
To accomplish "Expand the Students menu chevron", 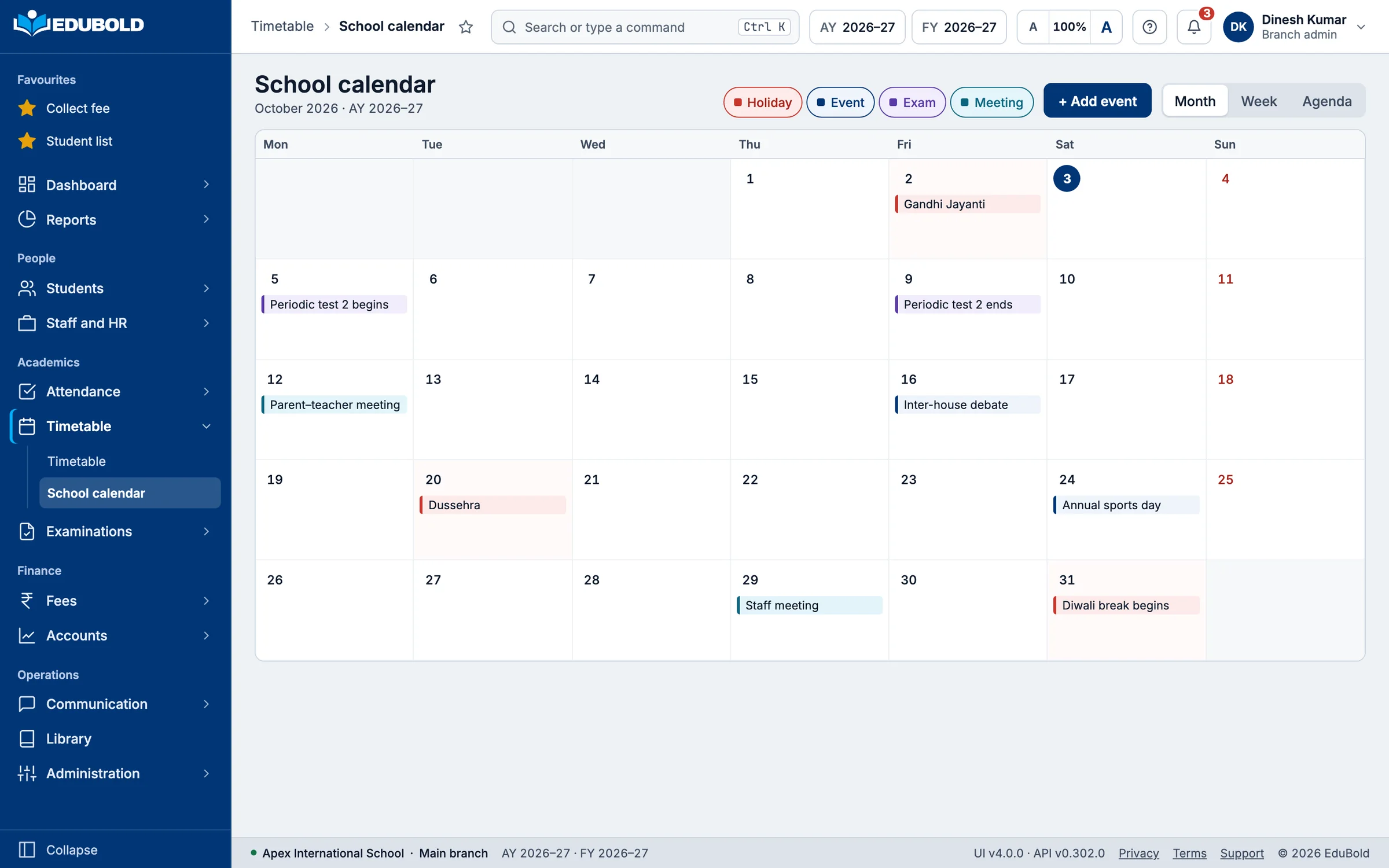I will (x=206, y=288).
